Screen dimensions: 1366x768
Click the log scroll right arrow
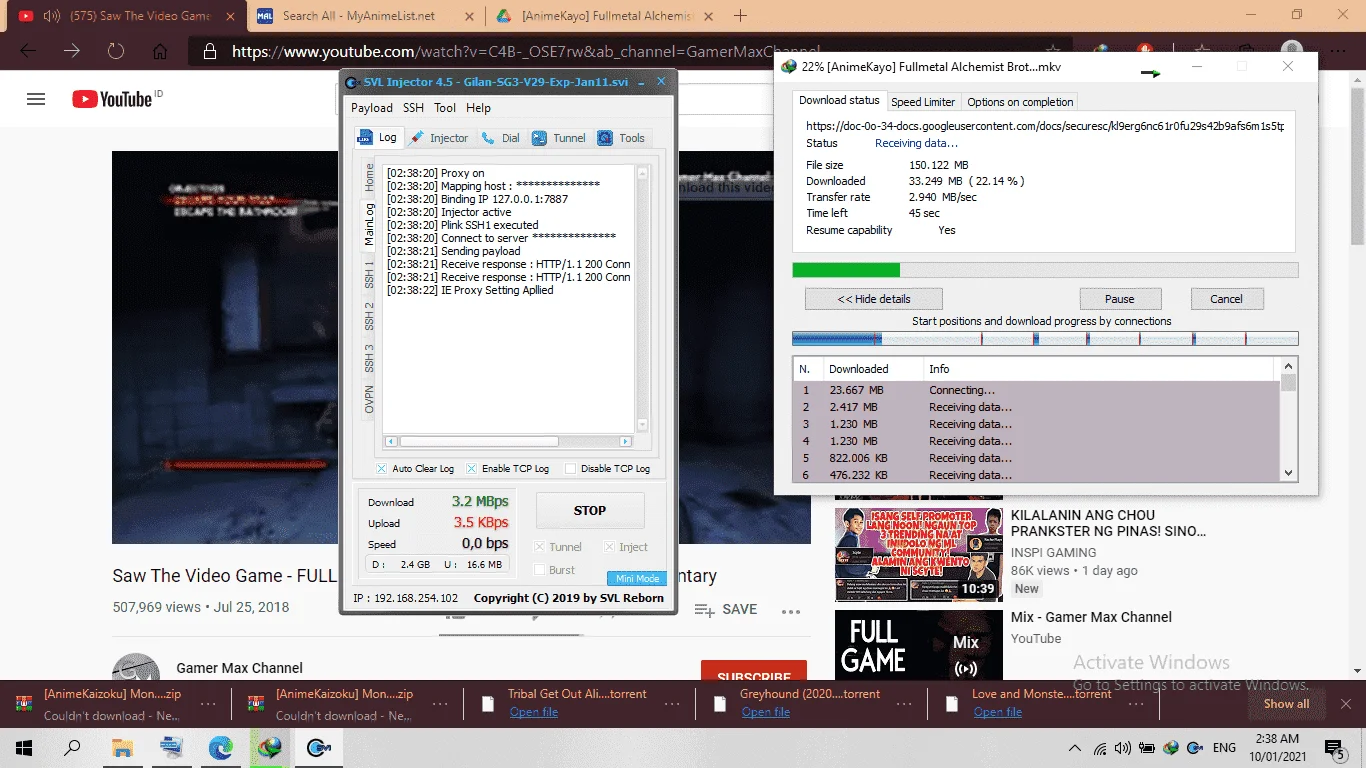pyautogui.click(x=626, y=441)
